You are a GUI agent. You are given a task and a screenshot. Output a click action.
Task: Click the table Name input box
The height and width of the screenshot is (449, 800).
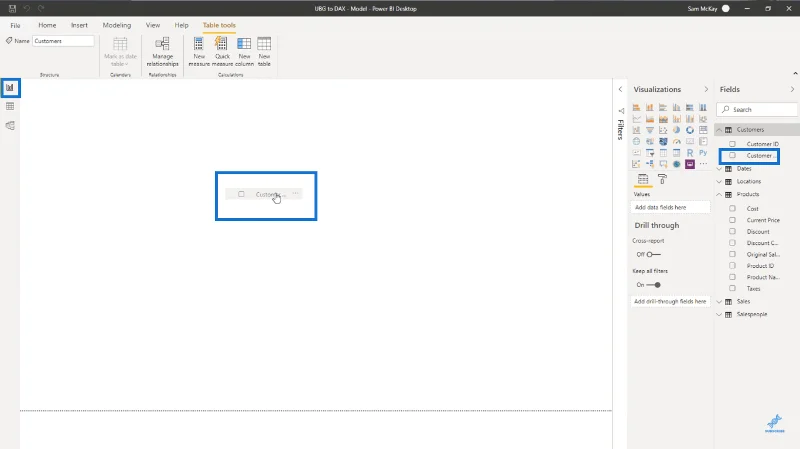tap(63, 41)
